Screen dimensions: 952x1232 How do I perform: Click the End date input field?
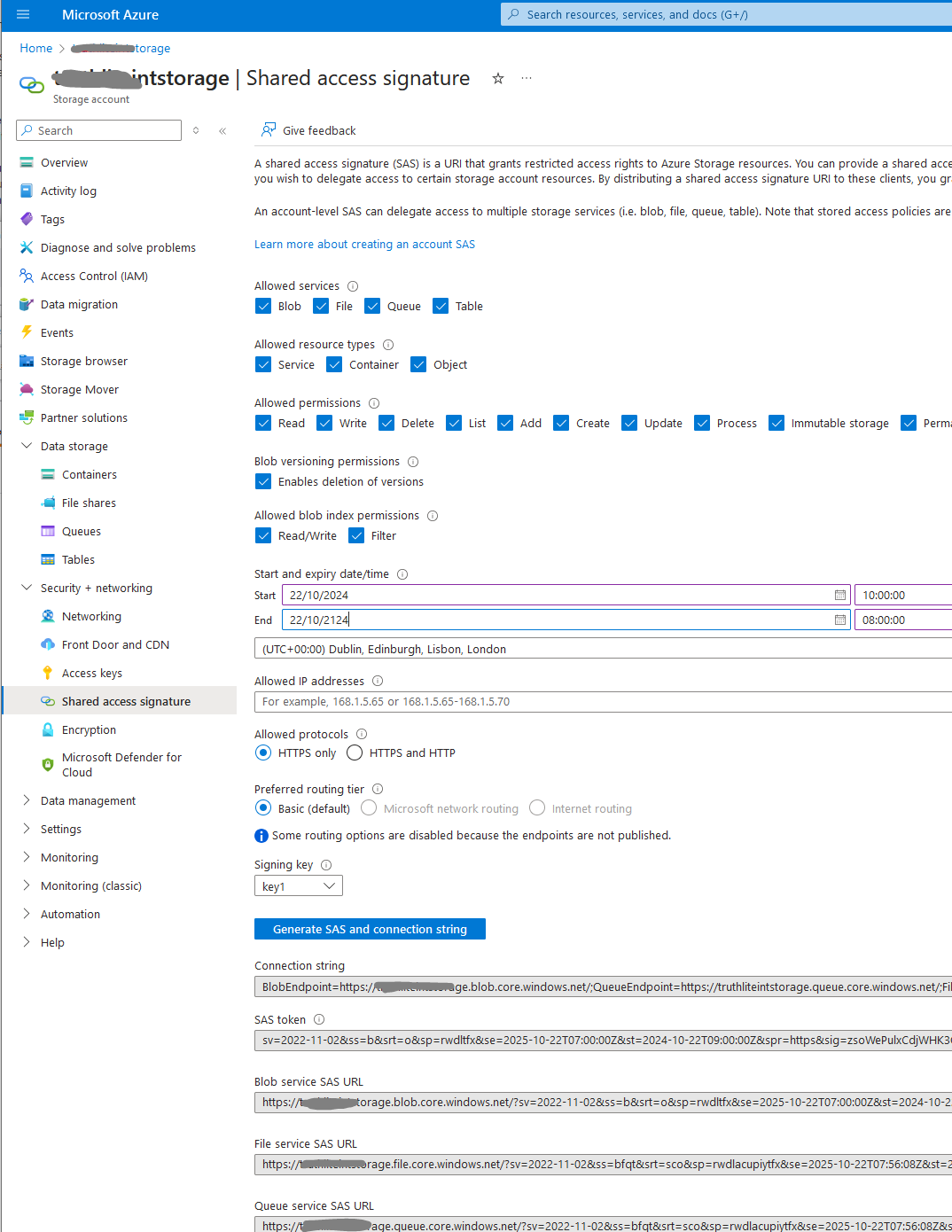(x=566, y=620)
